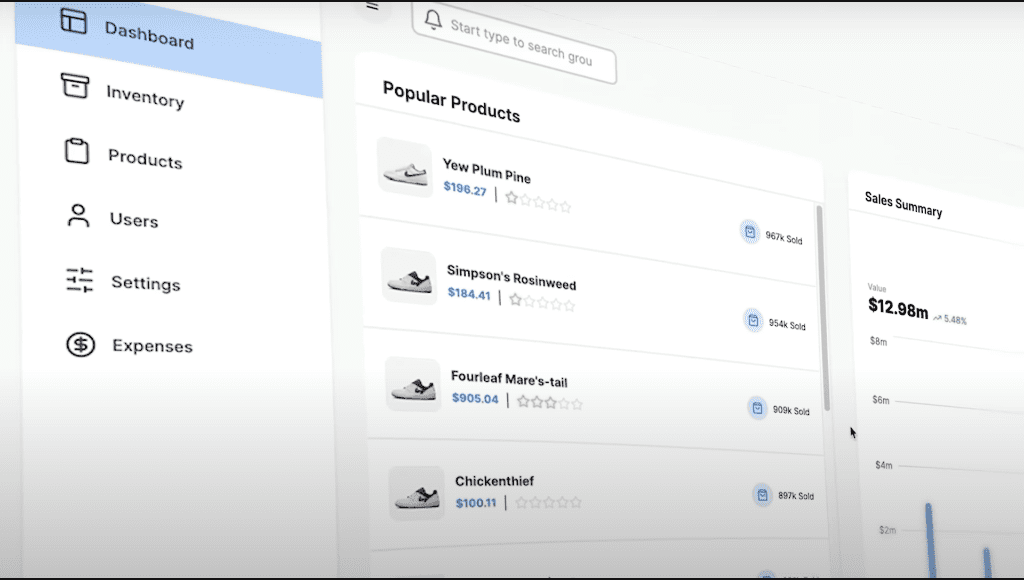Click the Yew Plum Pine product name
This screenshot has width=1024, height=580.
point(487,170)
